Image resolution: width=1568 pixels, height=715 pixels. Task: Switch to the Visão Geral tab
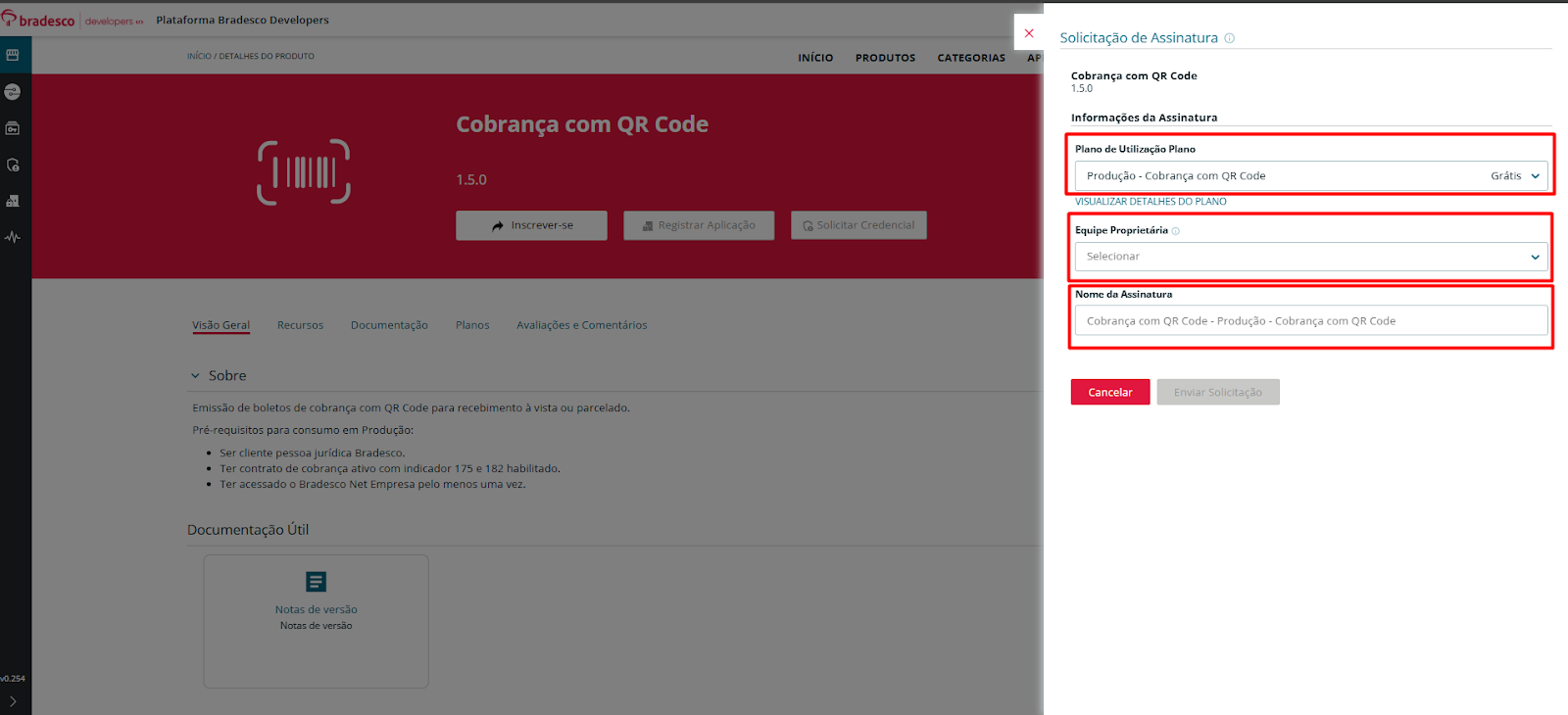221,325
